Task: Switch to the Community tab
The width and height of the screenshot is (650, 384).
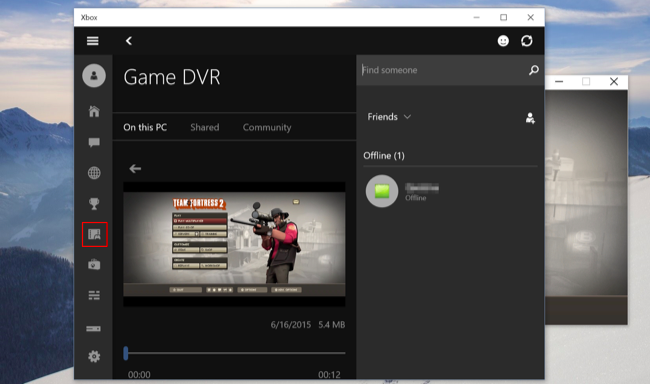Action: click(x=267, y=128)
